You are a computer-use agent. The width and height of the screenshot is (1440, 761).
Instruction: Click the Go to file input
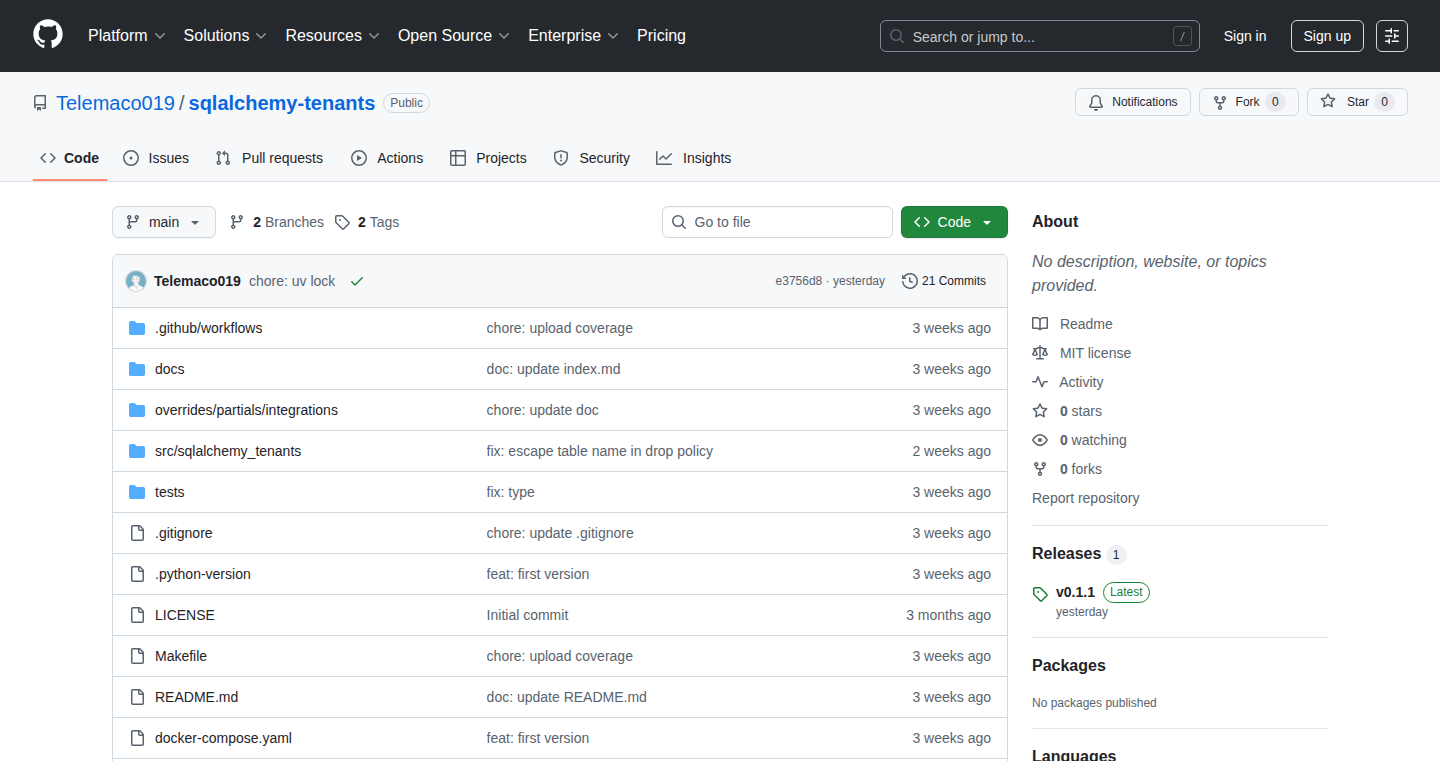click(777, 222)
